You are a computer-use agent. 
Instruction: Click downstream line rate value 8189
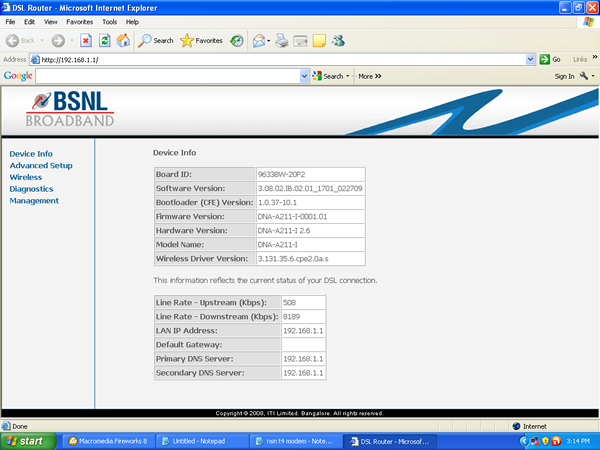coord(292,317)
